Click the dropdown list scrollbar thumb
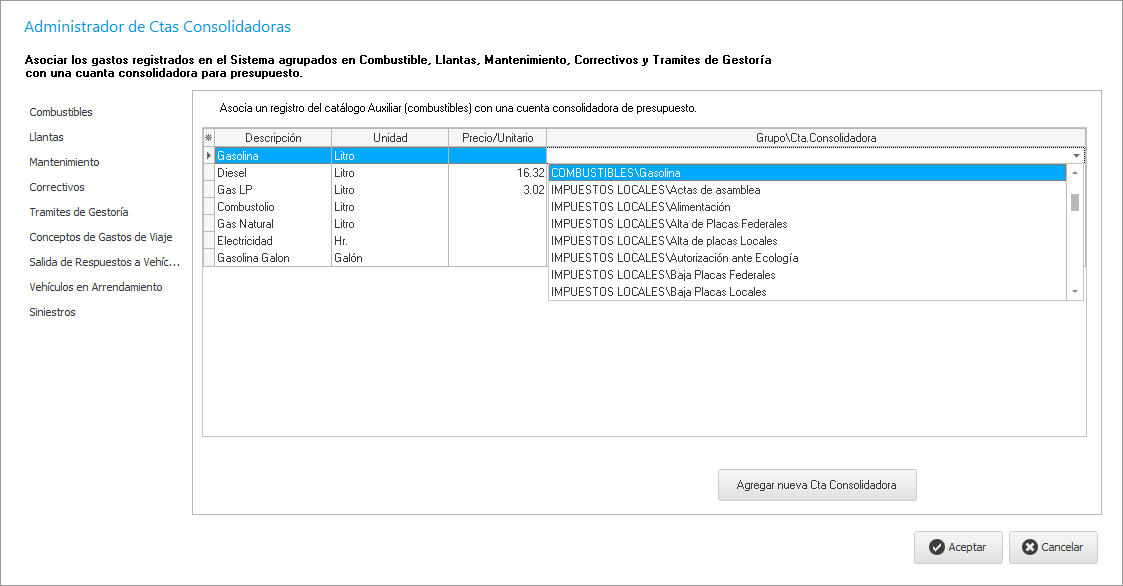The width and height of the screenshot is (1123, 586). tap(1075, 203)
